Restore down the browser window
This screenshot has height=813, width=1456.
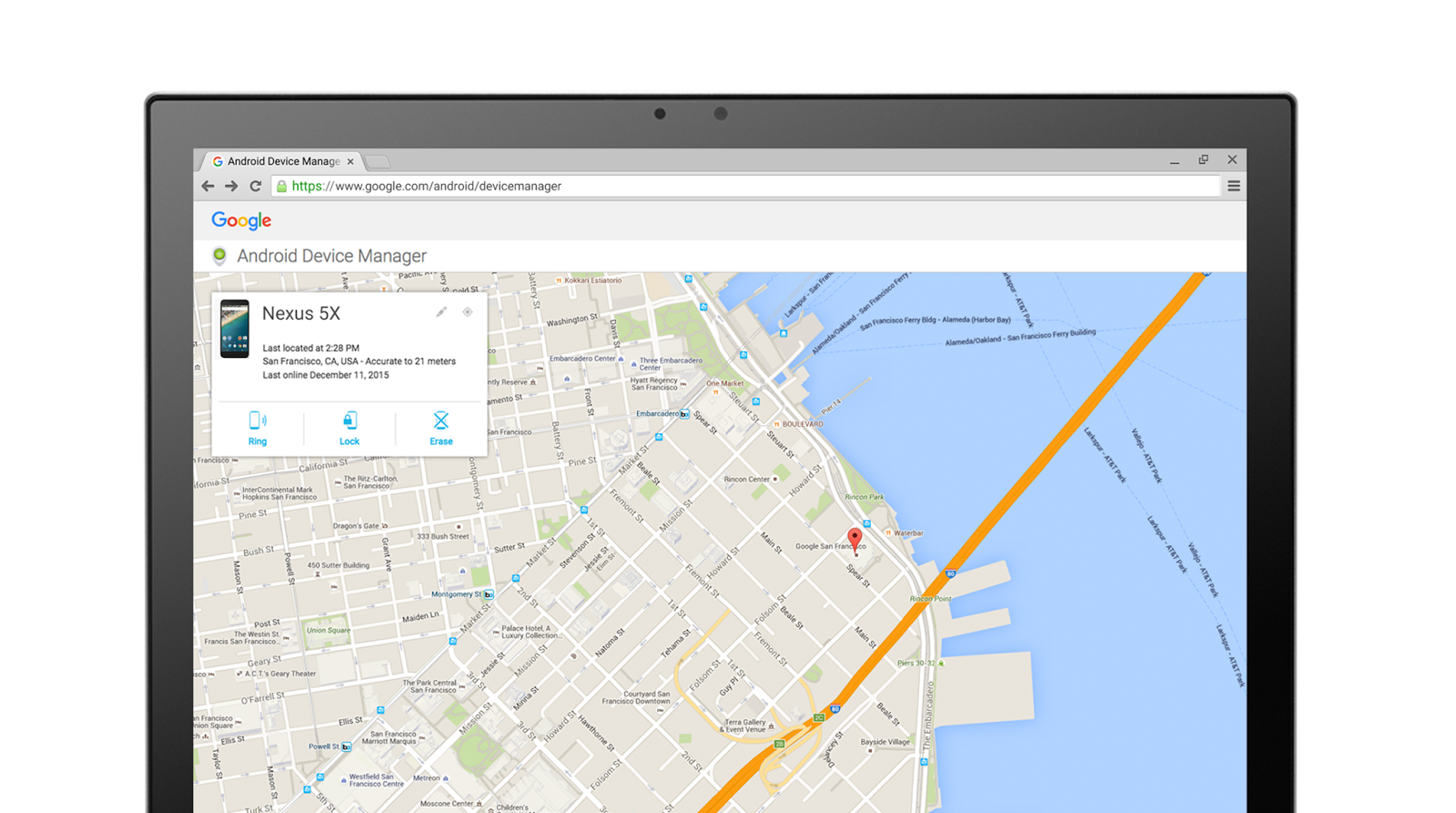click(1203, 160)
